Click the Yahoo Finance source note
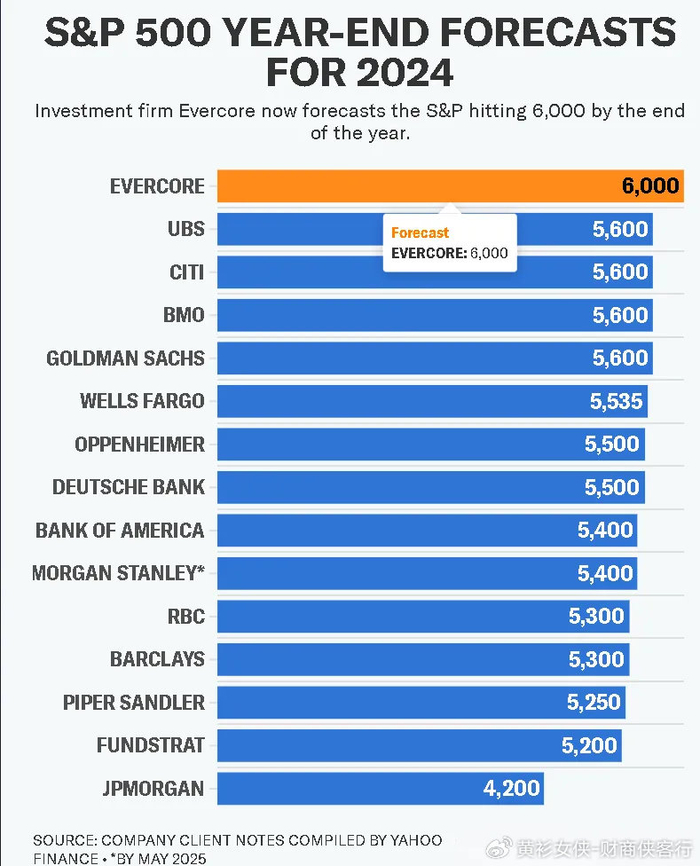 point(238,849)
